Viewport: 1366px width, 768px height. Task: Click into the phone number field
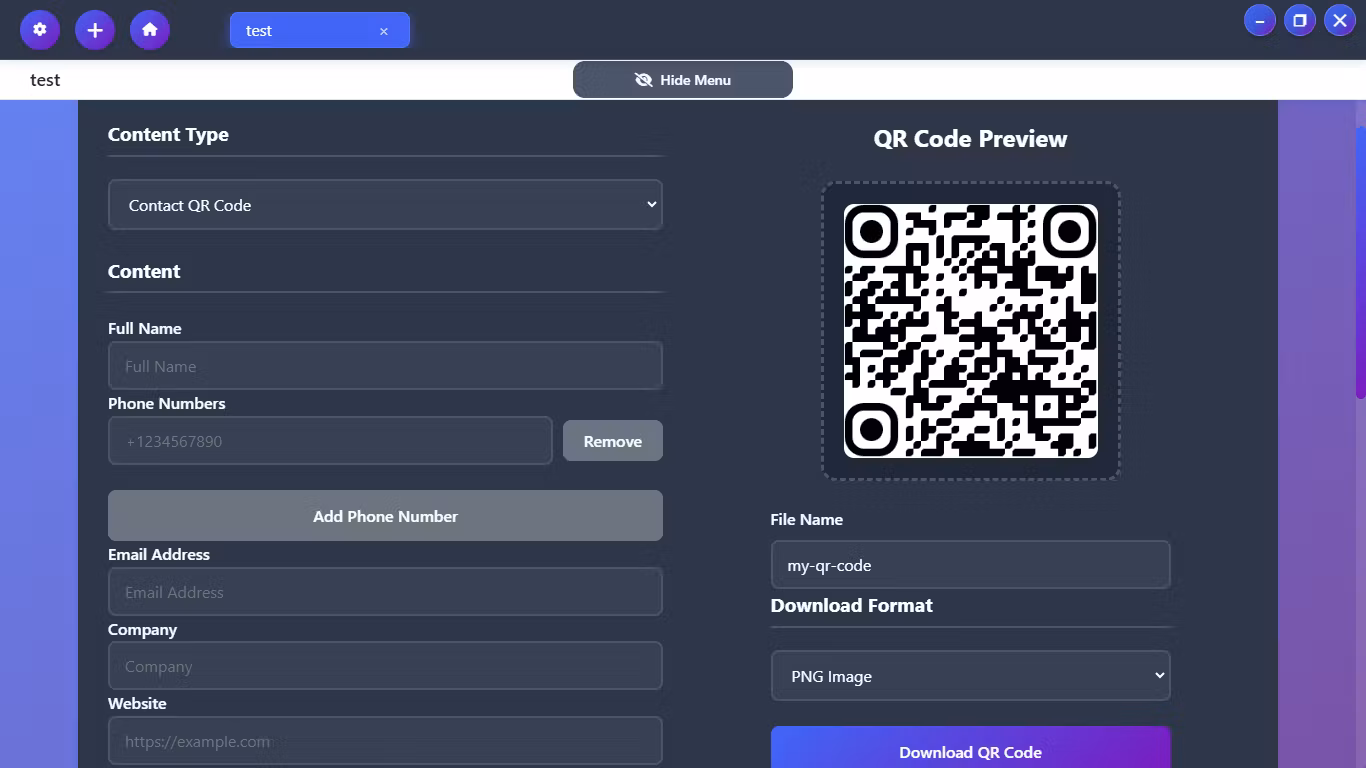click(330, 441)
